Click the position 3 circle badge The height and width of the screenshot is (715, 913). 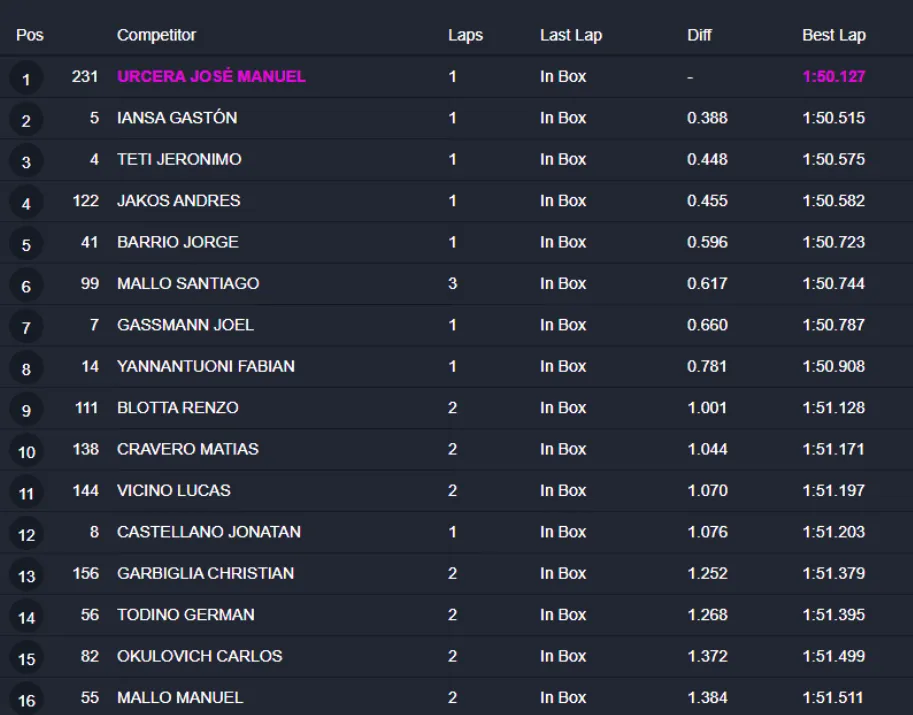pos(26,162)
